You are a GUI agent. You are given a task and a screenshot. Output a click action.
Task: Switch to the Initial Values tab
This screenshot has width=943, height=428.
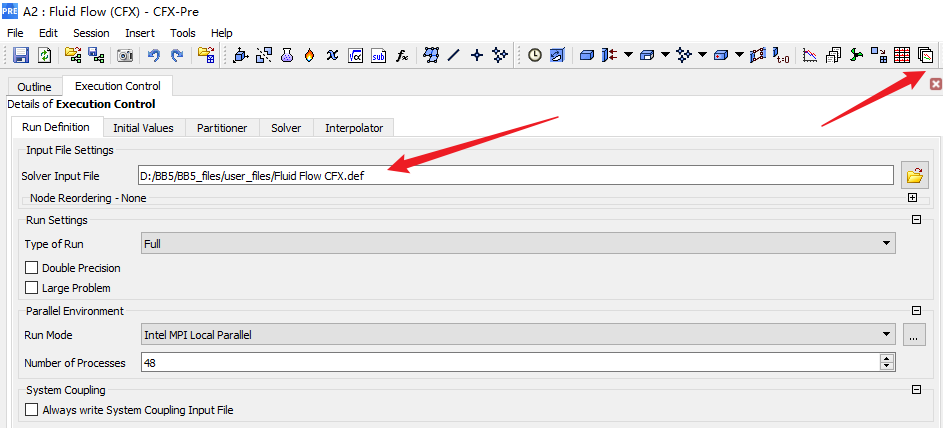143,128
